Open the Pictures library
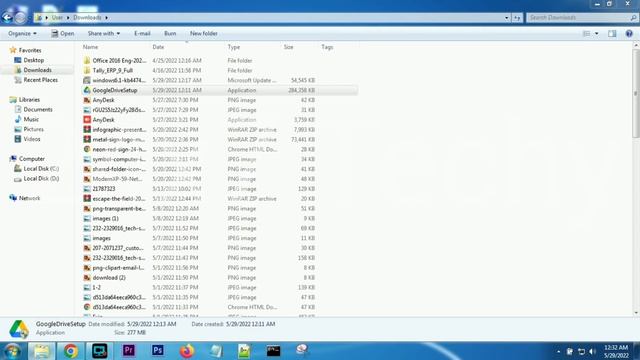Screen dimensions: 640x360 click(x=33, y=129)
